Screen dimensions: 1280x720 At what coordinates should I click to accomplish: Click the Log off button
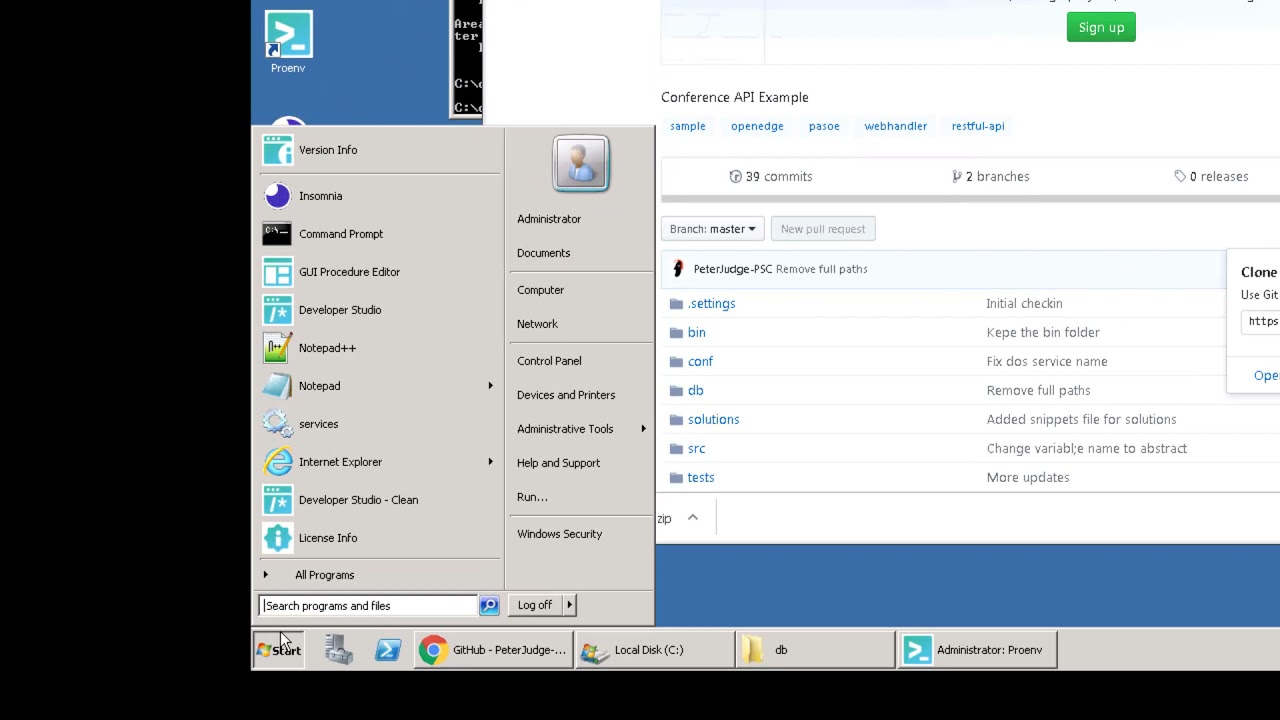pos(535,605)
